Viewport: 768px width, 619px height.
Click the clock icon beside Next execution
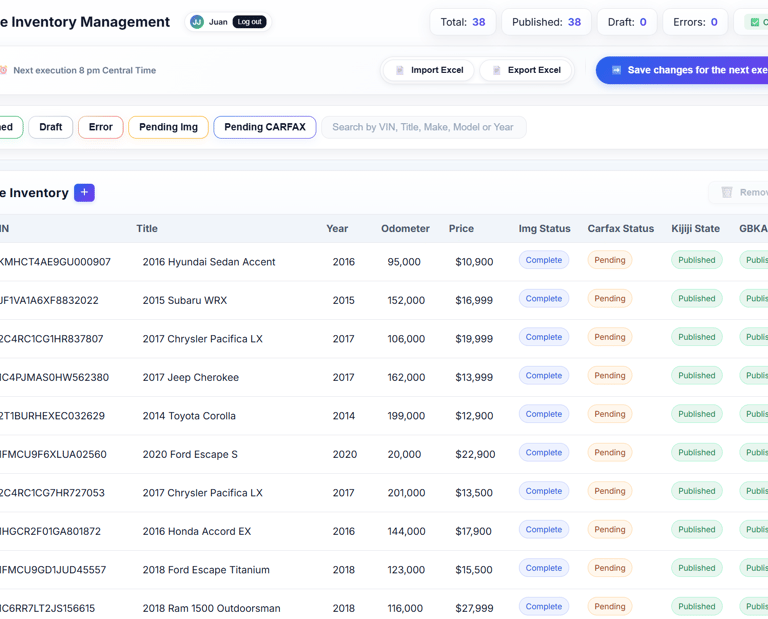(x=3, y=70)
